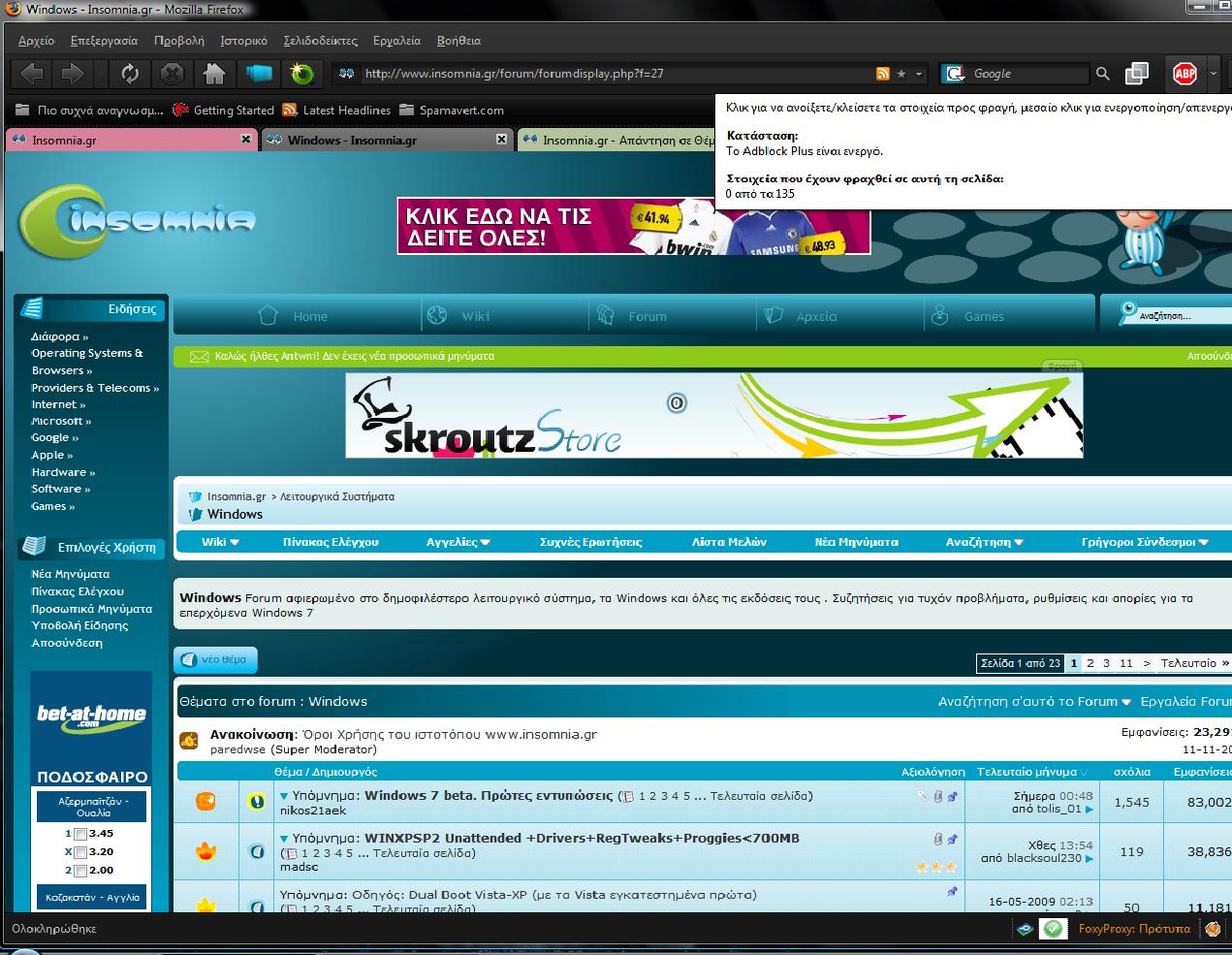Expand the Wiki dropdown in forum menu
The image size is (1232, 955).
235,543
